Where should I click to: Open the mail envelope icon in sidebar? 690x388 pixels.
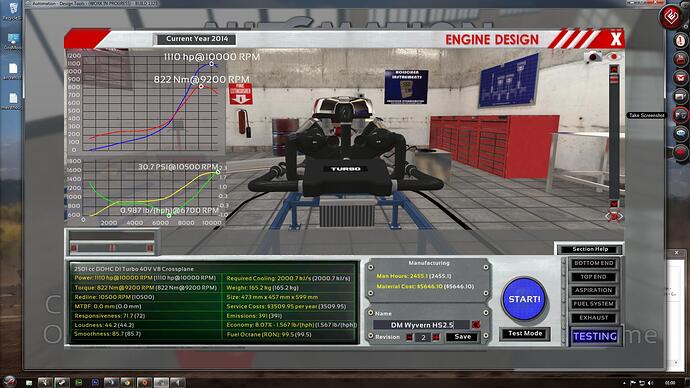680,78
